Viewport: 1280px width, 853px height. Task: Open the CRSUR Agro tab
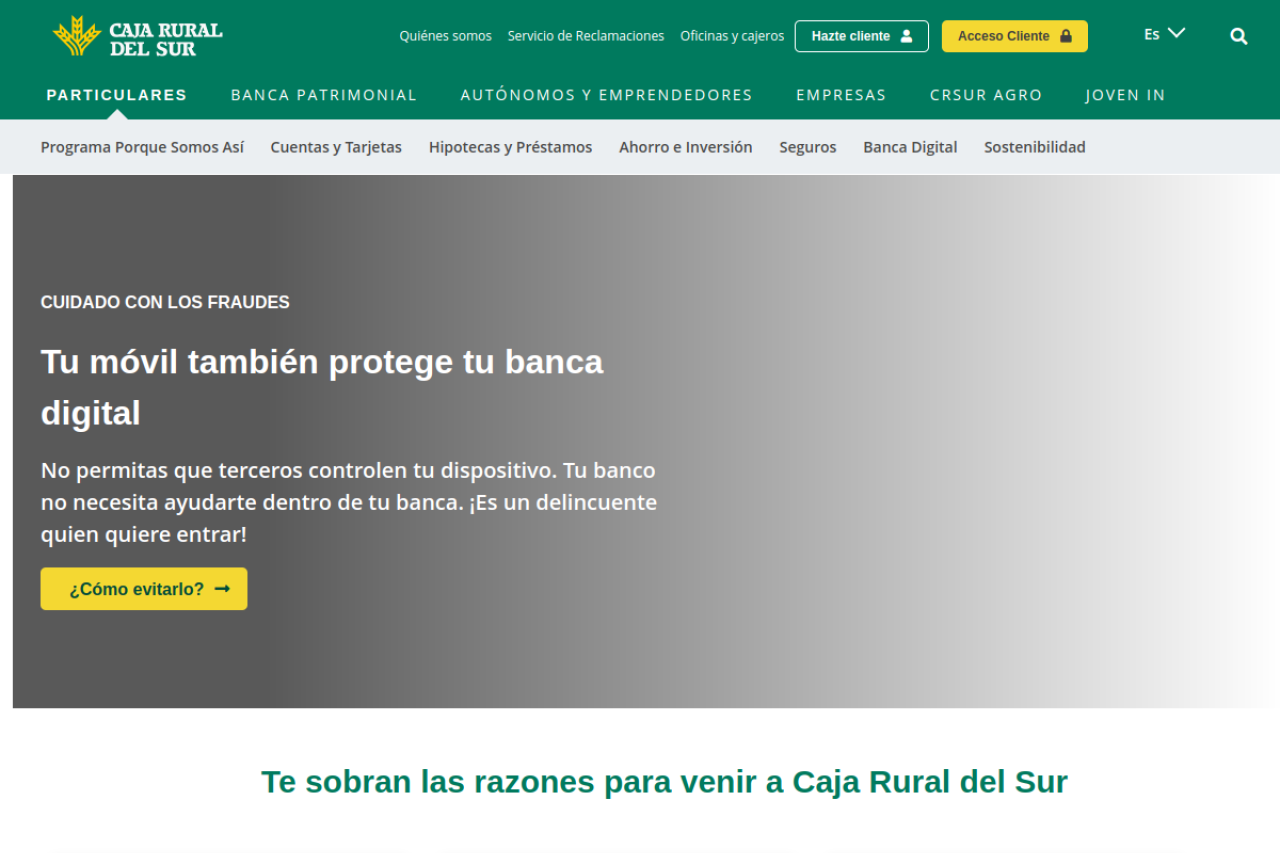tap(986, 95)
